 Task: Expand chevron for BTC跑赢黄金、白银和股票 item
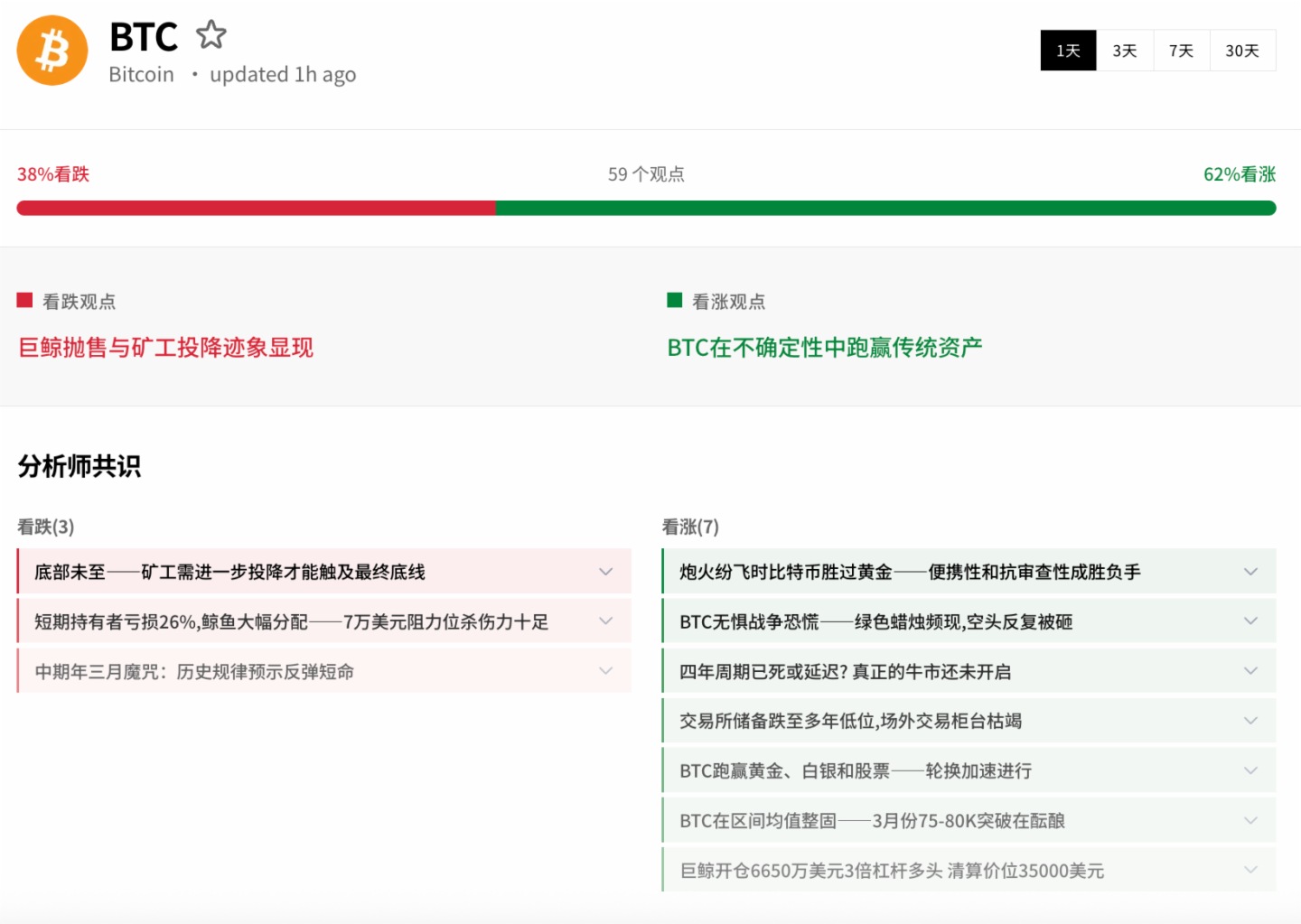1250,770
